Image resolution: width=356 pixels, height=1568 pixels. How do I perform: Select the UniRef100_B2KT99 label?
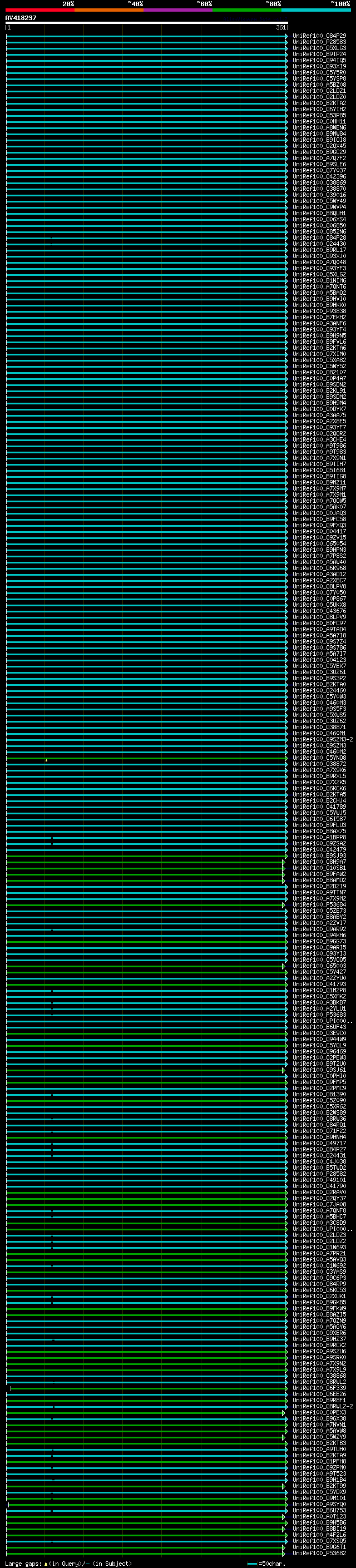click(x=319, y=1486)
